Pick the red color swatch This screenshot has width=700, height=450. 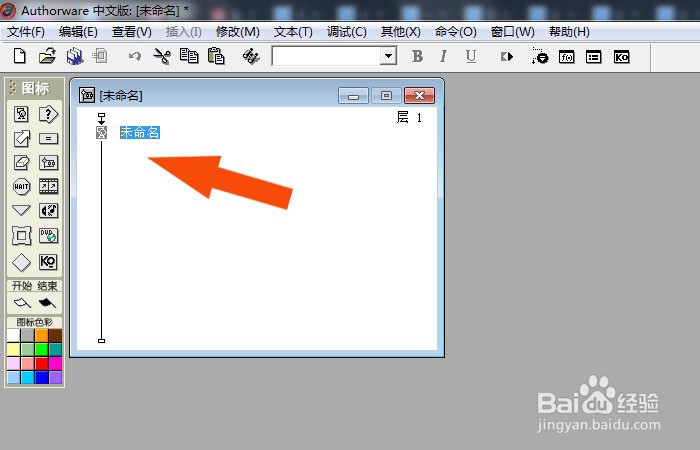pyautogui.click(x=42, y=363)
